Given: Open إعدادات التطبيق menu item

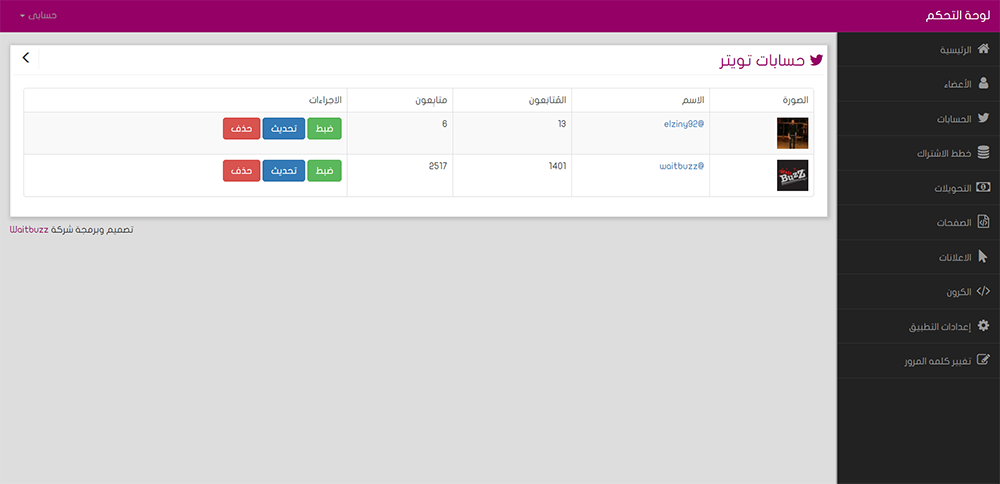Looking at the screenshot, I should (918, 326).
